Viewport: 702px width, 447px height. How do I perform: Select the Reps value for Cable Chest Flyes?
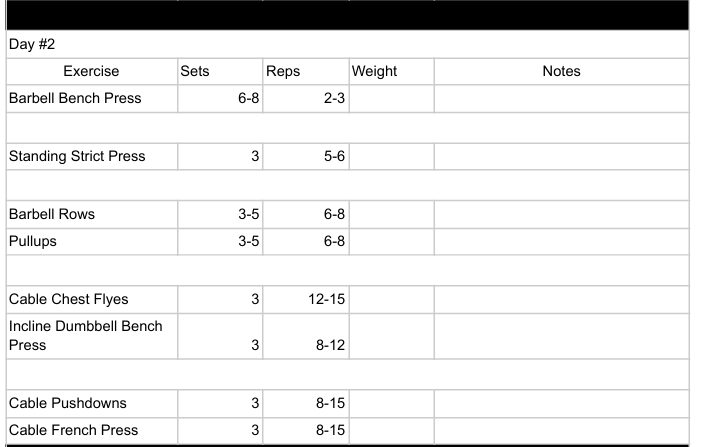coord(305,299)
